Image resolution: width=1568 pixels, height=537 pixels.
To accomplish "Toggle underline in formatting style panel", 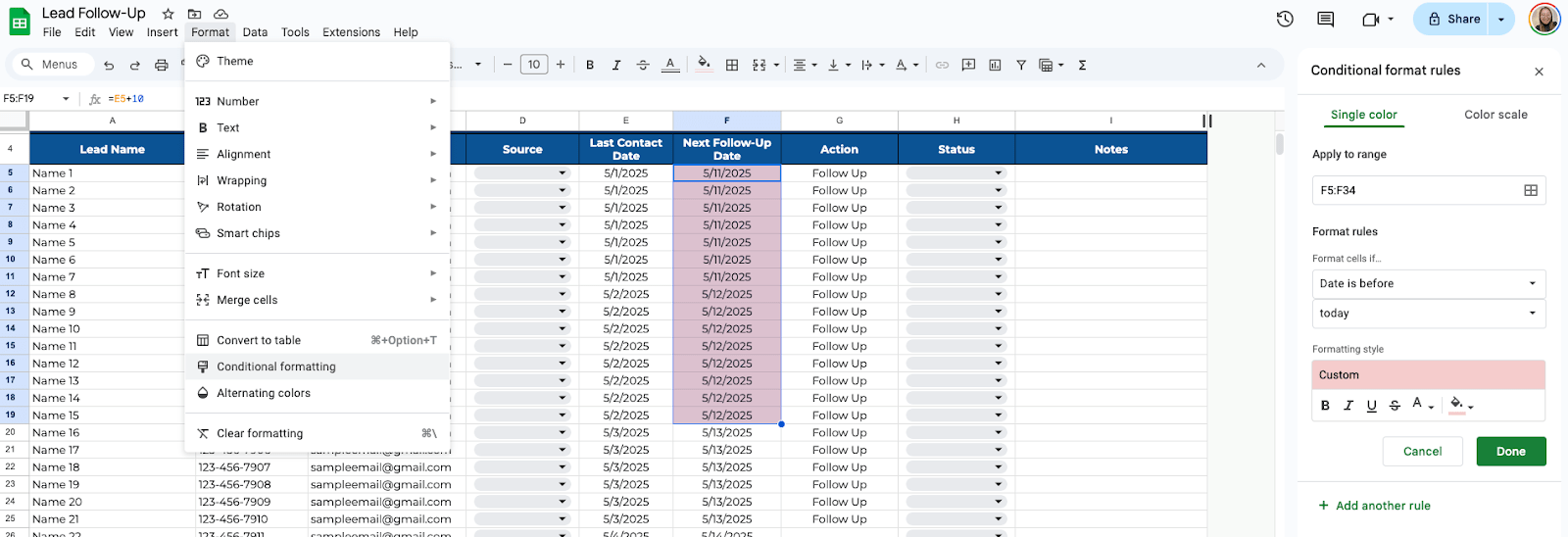I will [1371, 406].
